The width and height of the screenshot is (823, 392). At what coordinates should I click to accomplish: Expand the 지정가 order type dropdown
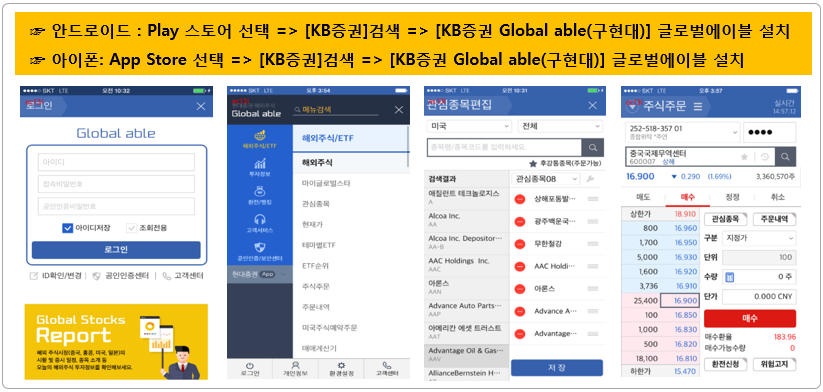pos(759,238)
